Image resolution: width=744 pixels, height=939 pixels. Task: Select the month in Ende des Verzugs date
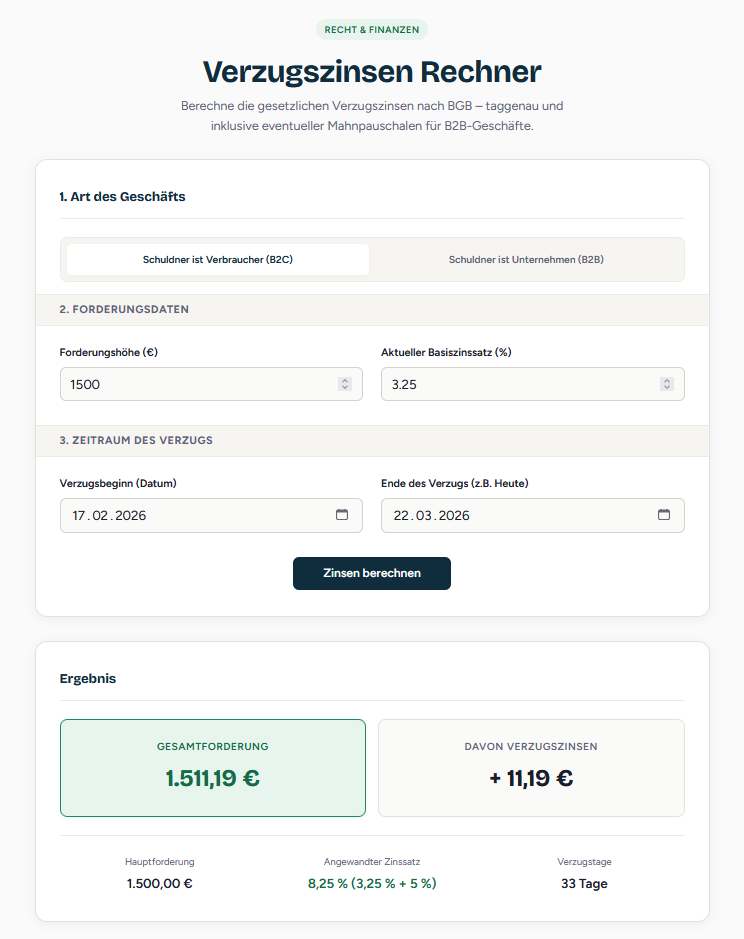pos(424,516)
